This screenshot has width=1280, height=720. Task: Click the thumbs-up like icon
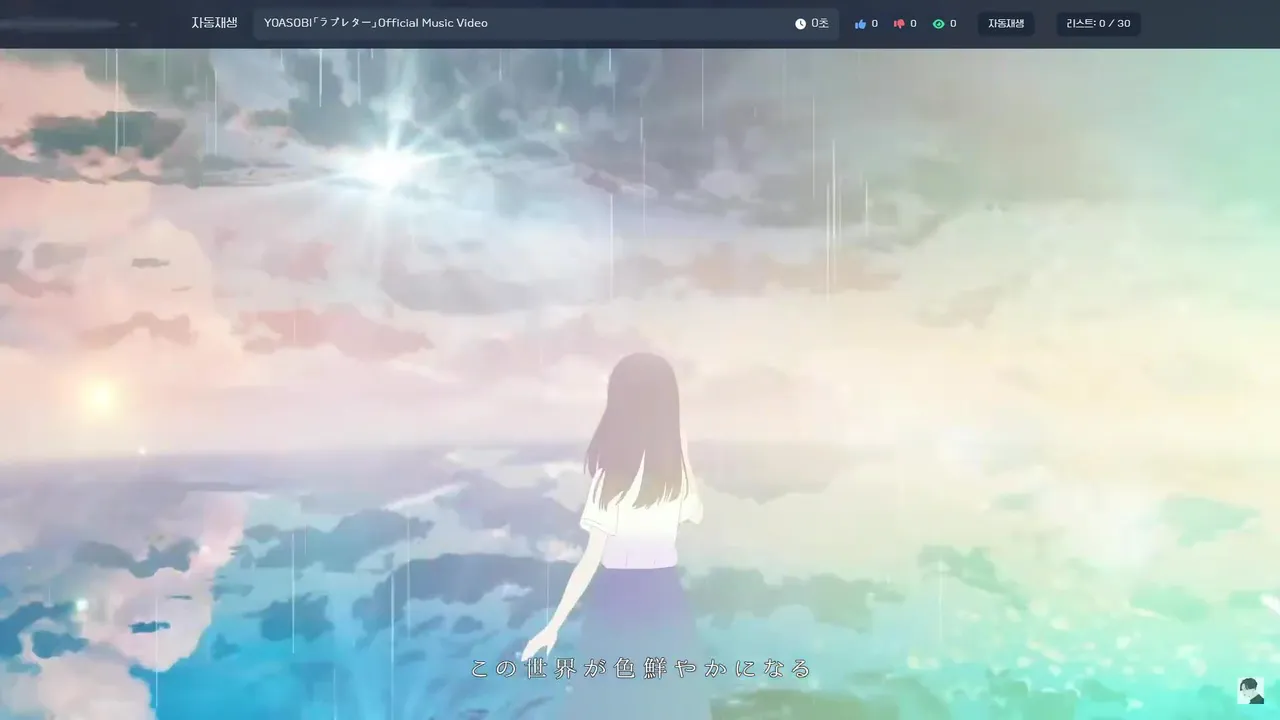860,24
